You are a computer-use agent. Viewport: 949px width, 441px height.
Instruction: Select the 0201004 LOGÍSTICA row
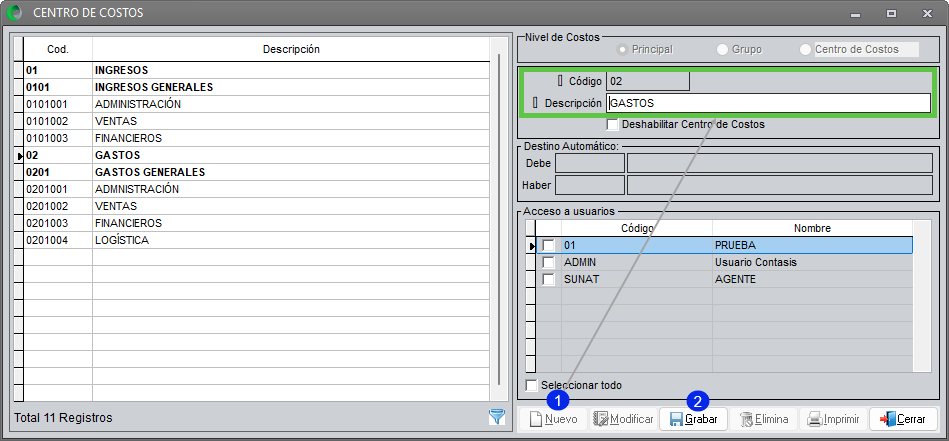point(257,240)
